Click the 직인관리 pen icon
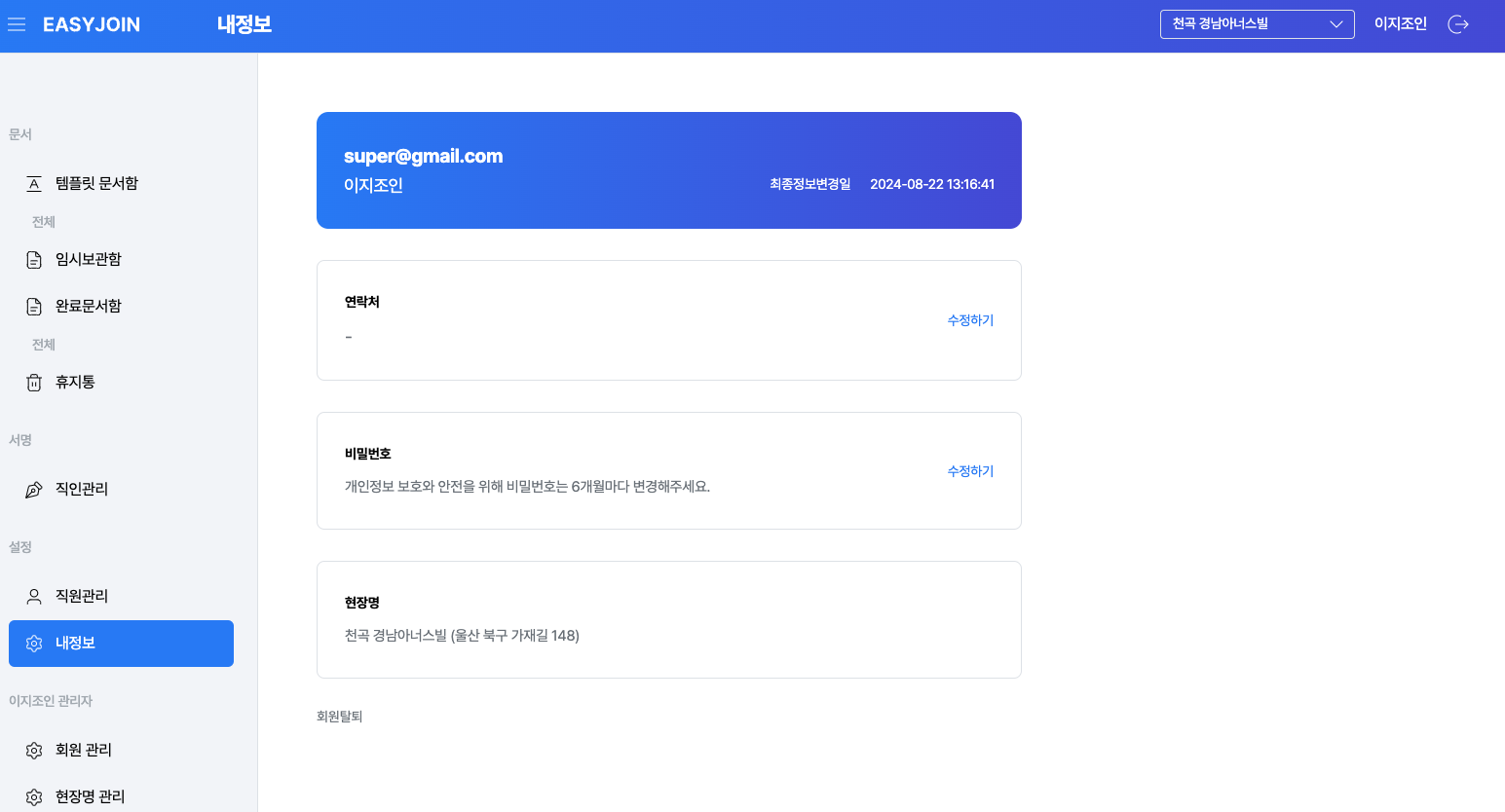The height and width of the screenshot is (812, 1505). [34, 490]
